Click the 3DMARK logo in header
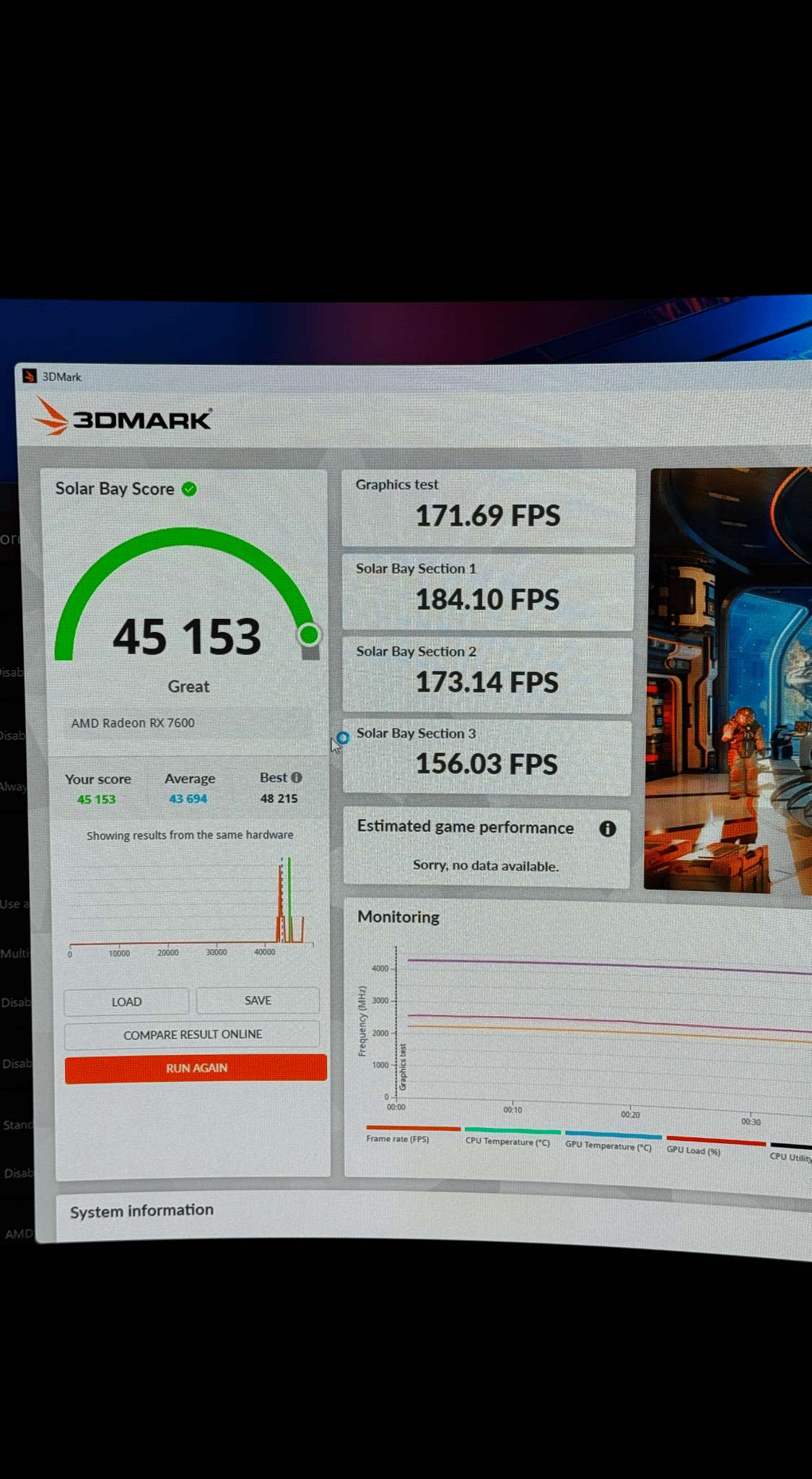 point(123,417)
